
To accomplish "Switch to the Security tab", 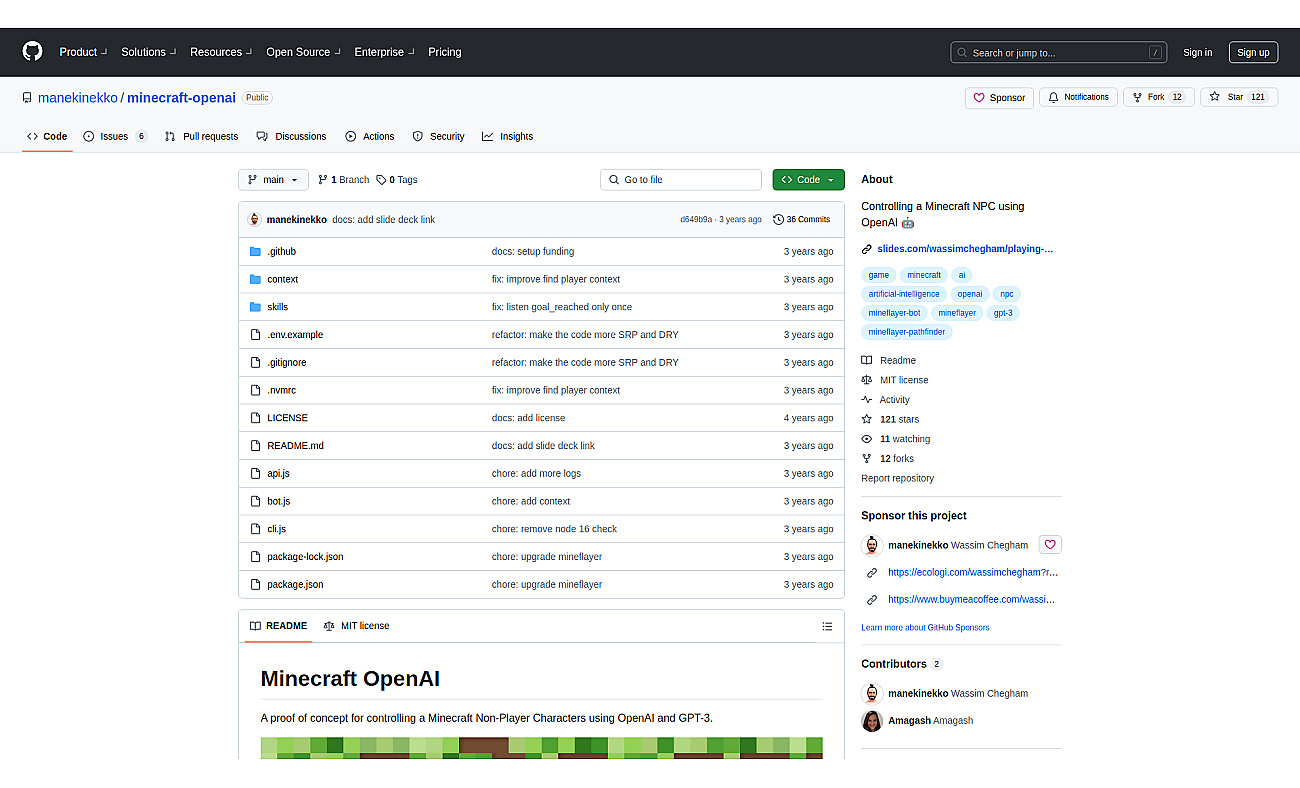I will (438, 136).
